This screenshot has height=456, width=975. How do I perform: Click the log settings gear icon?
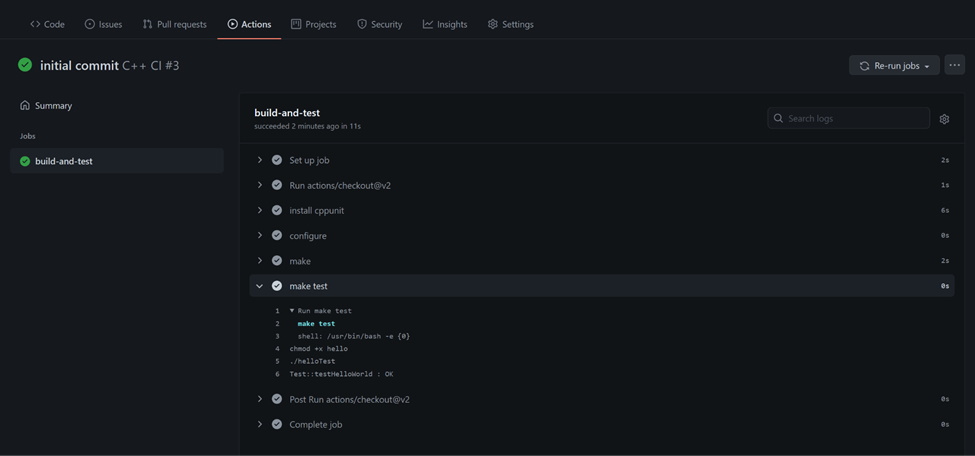point(944,119)
